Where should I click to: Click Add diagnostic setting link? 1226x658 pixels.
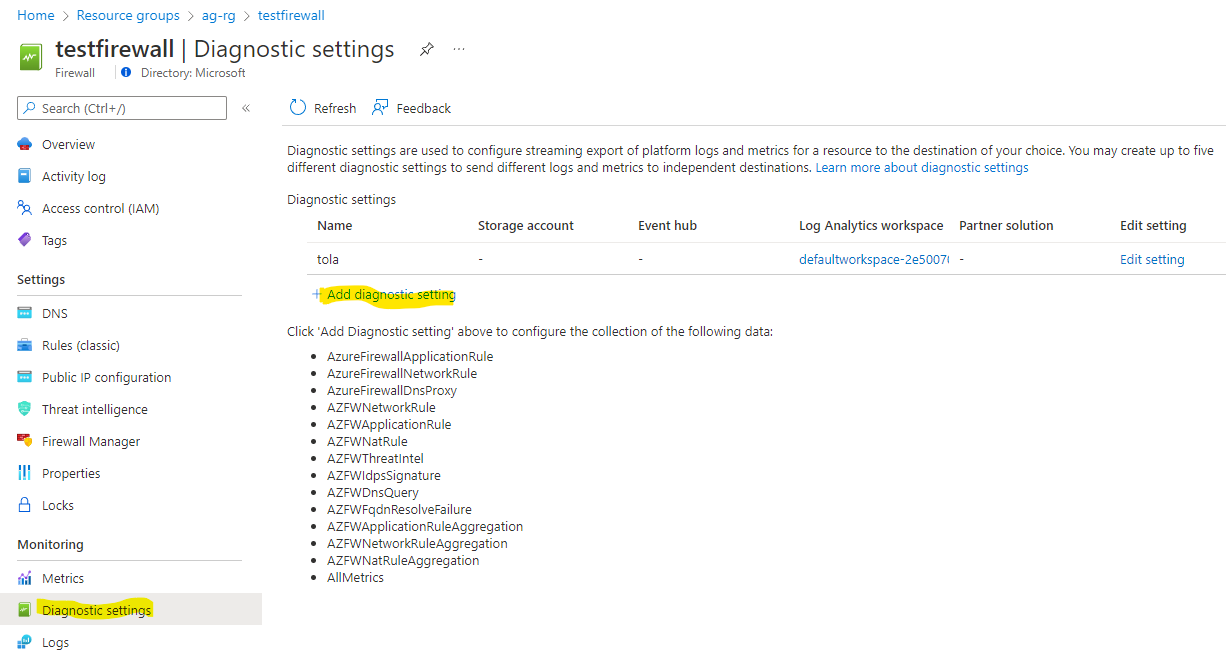(391, 294)
